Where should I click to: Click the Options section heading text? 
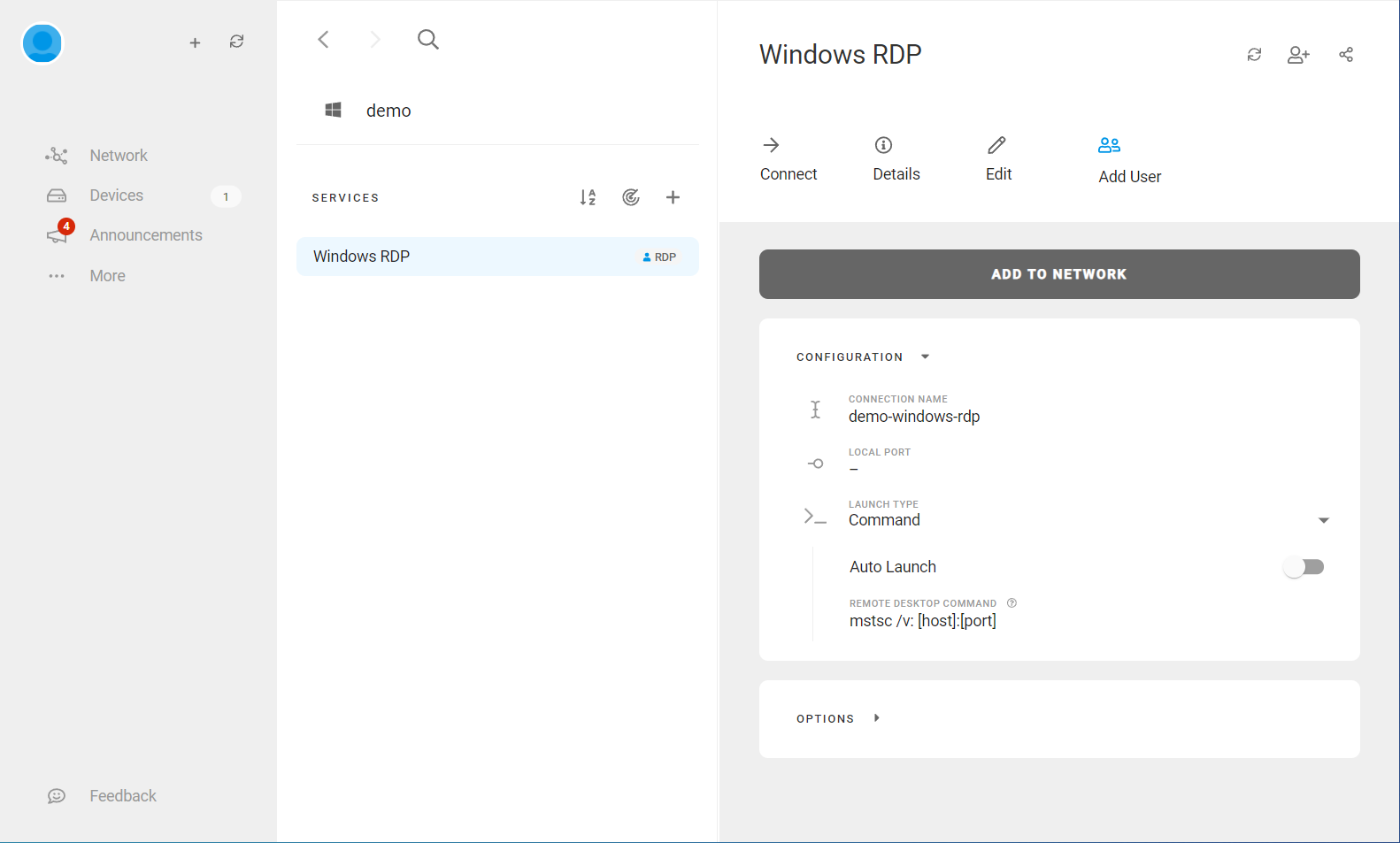coord(825,719)
